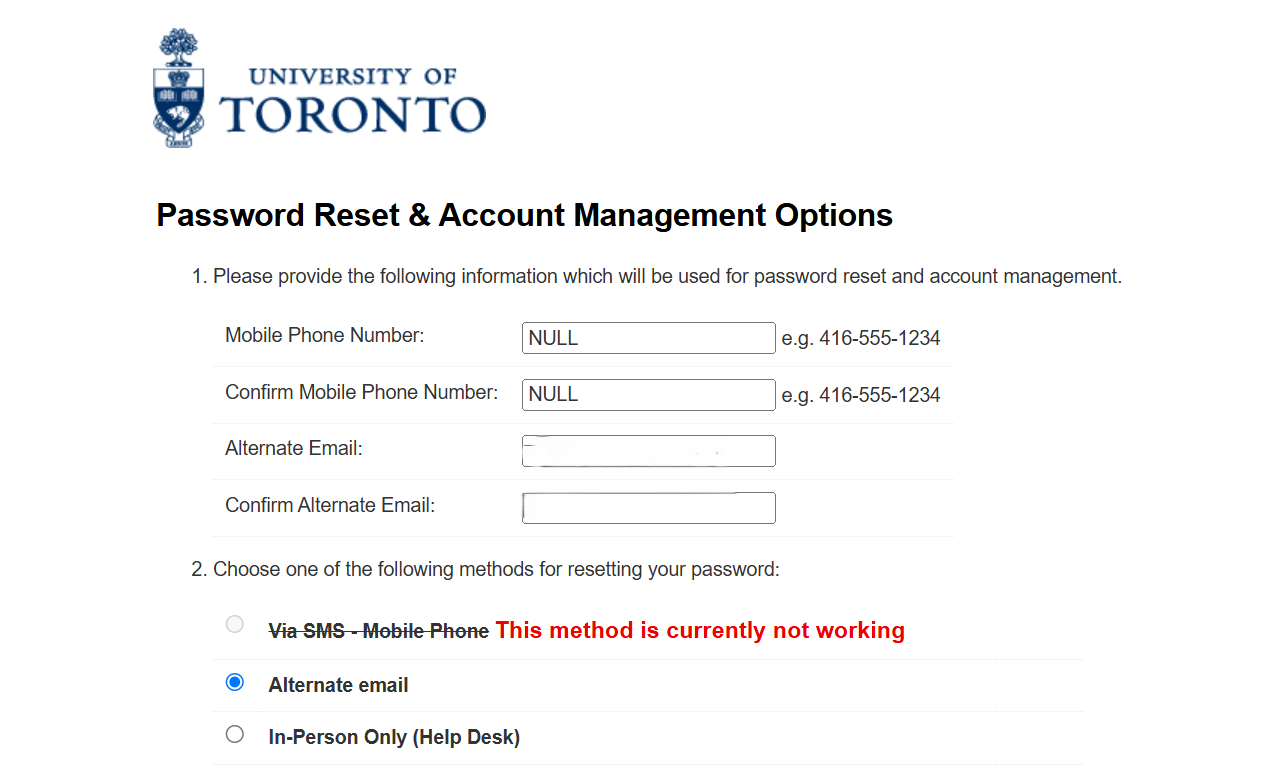Focus the Confirm Mobile Phone Number field
Screen dimensions: 1281x769
[649, 395]
